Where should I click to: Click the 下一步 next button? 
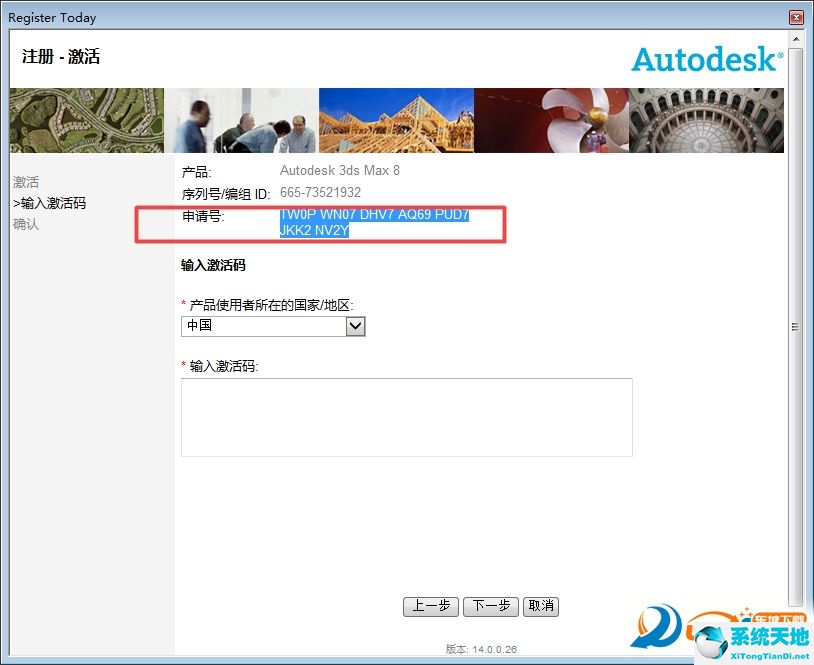(491, 606)
